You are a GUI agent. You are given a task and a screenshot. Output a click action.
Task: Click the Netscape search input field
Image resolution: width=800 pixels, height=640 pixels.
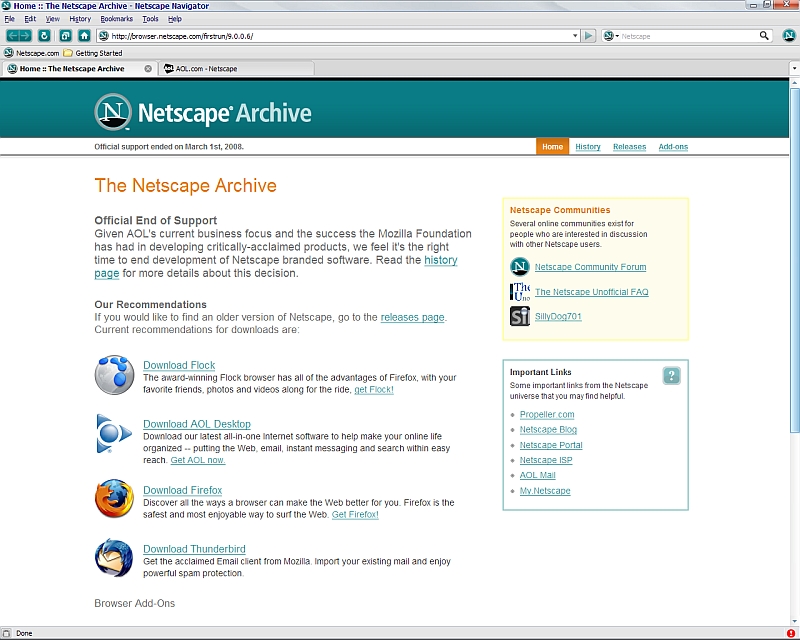(689, 36)
